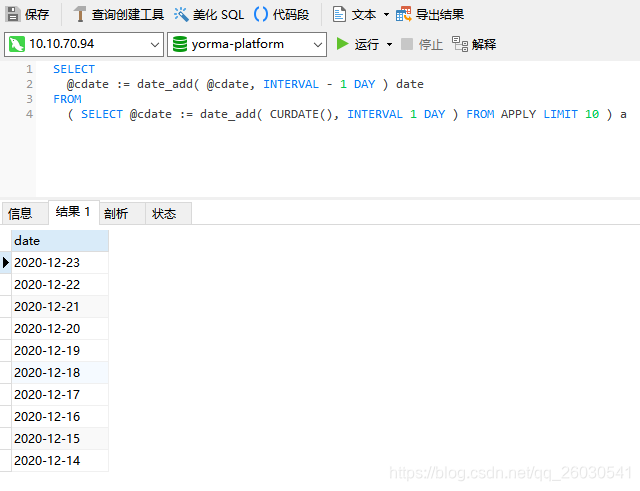Switch to the Profile (剖析) tab
640x491 pixels.
[x=122, y=213]
